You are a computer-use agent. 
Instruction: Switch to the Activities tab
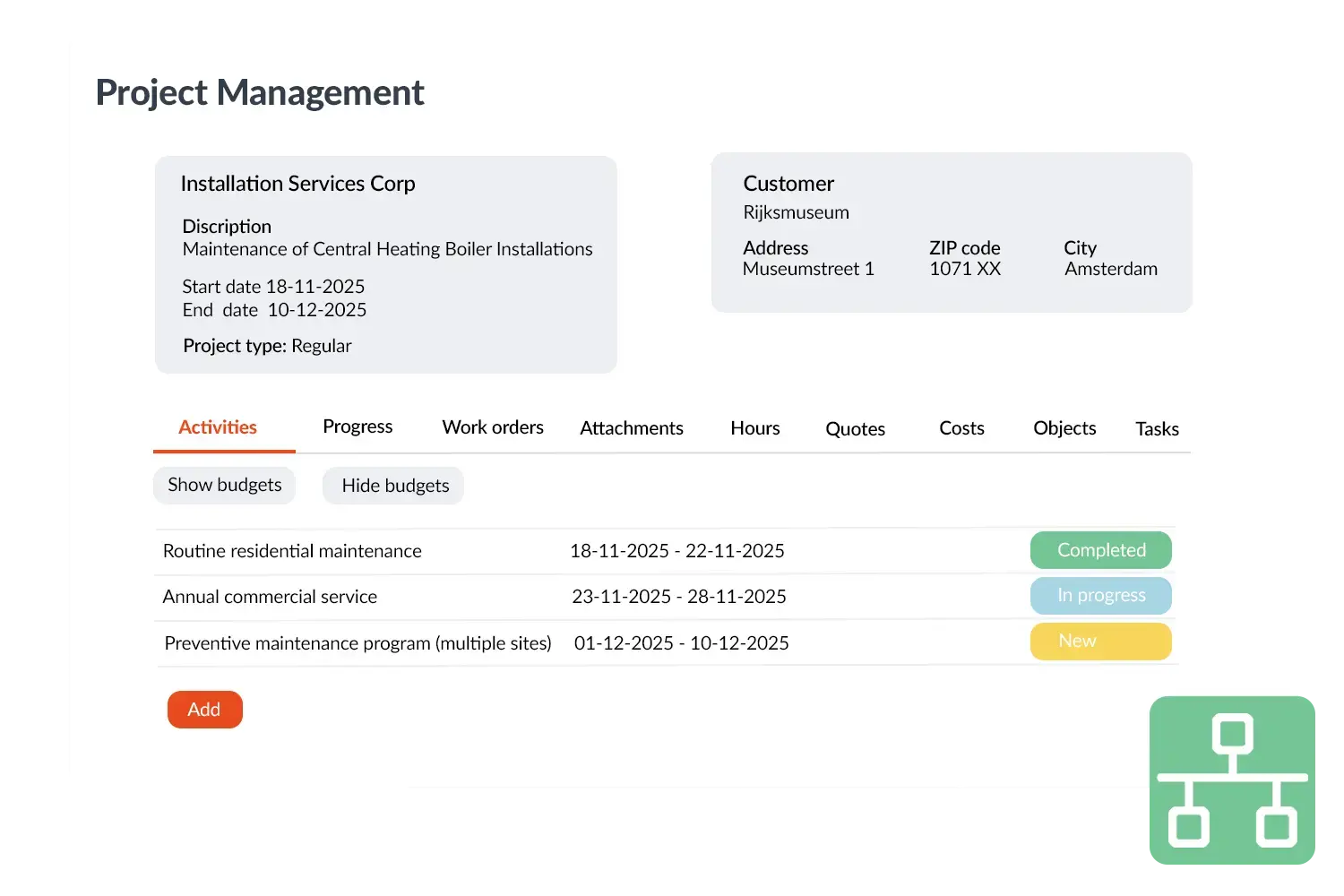[218, 427]
